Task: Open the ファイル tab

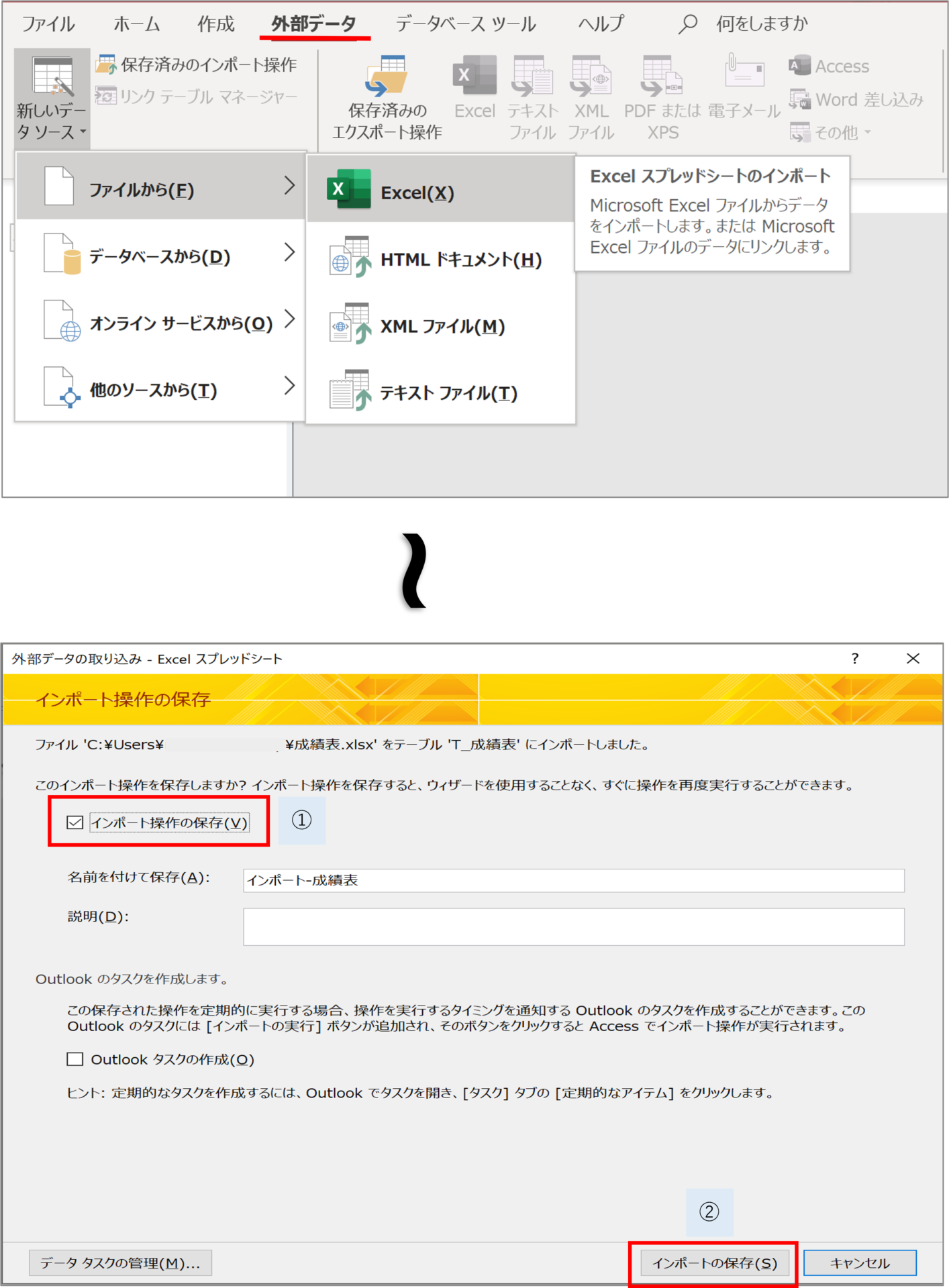Action: click(x=48, y=24)
